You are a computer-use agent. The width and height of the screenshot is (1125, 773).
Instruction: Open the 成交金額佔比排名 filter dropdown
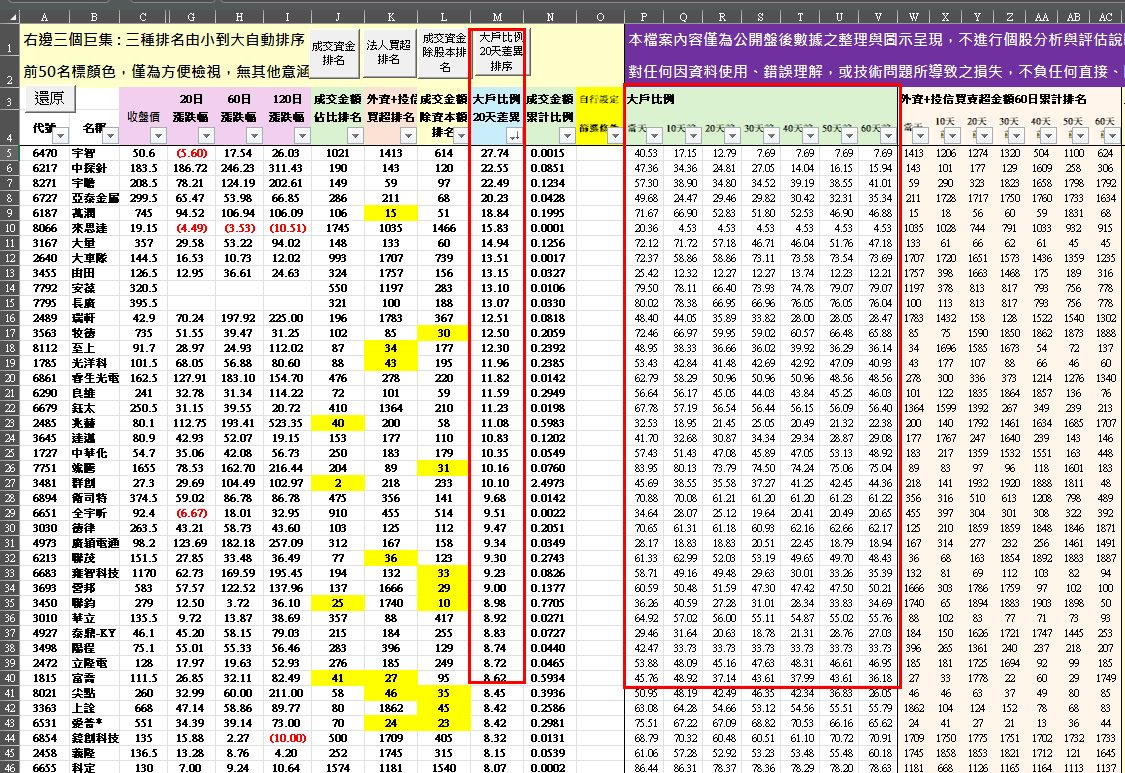point(355,135)
